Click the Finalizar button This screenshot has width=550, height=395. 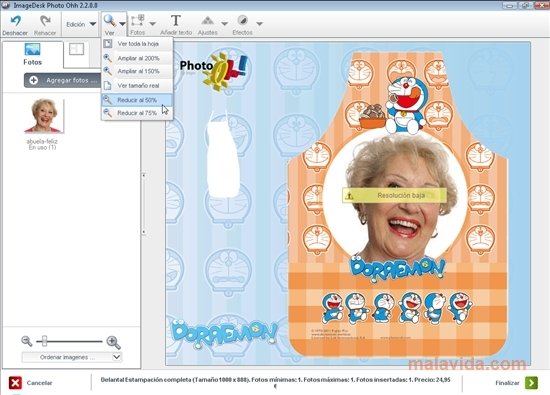coord(516,383)
